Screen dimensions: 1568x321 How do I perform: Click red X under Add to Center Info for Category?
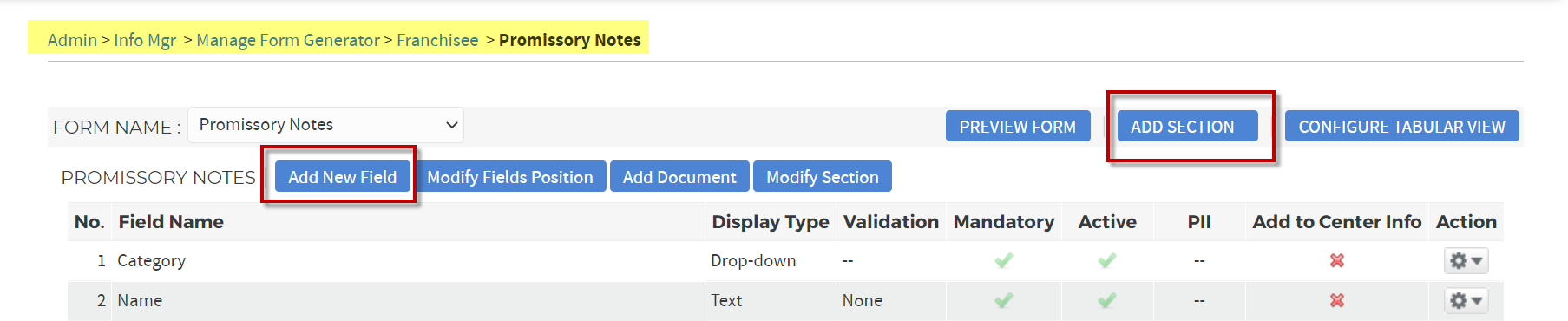(x=1337, y=260)
